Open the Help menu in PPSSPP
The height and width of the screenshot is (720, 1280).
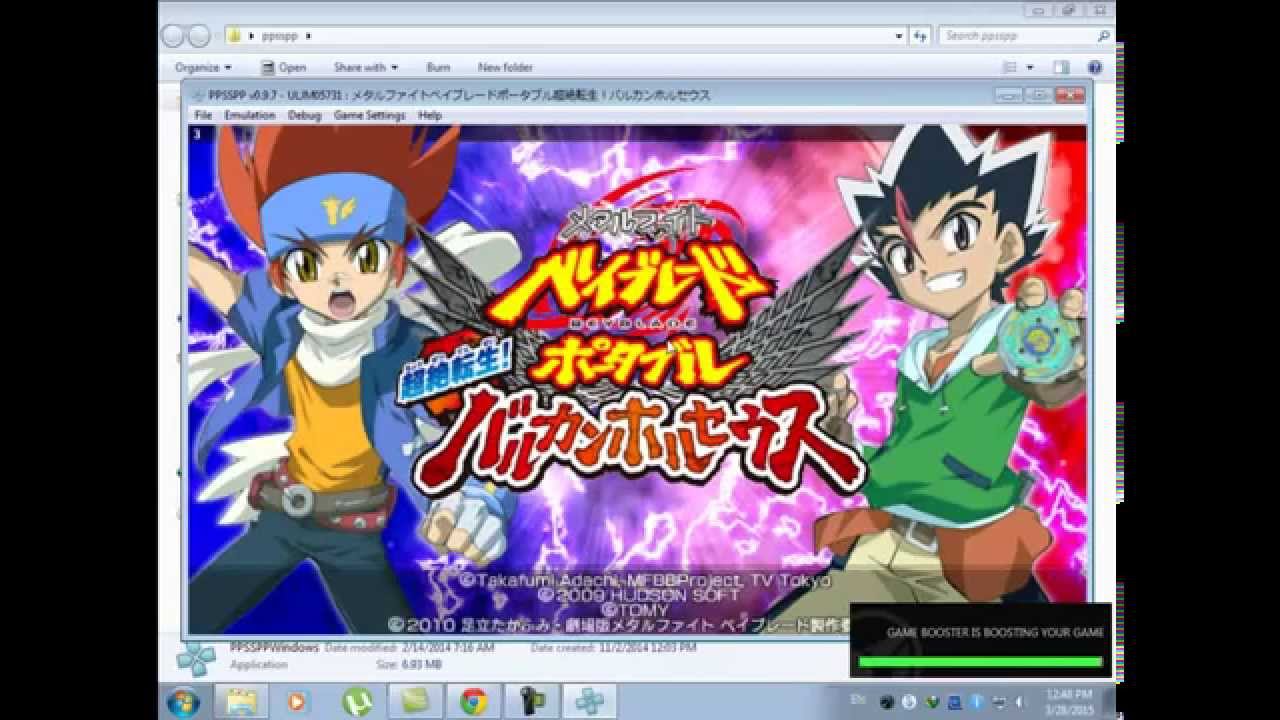pos(430,115)
